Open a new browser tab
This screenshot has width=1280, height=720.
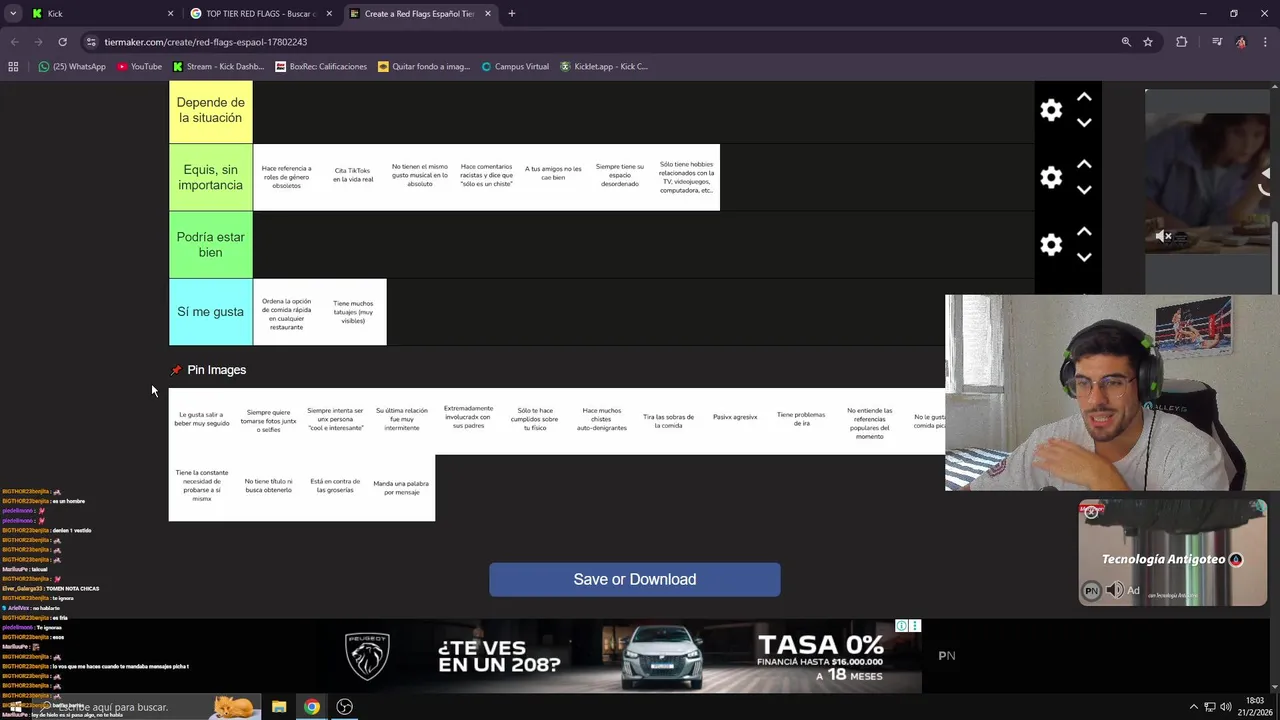pos(511,14)
